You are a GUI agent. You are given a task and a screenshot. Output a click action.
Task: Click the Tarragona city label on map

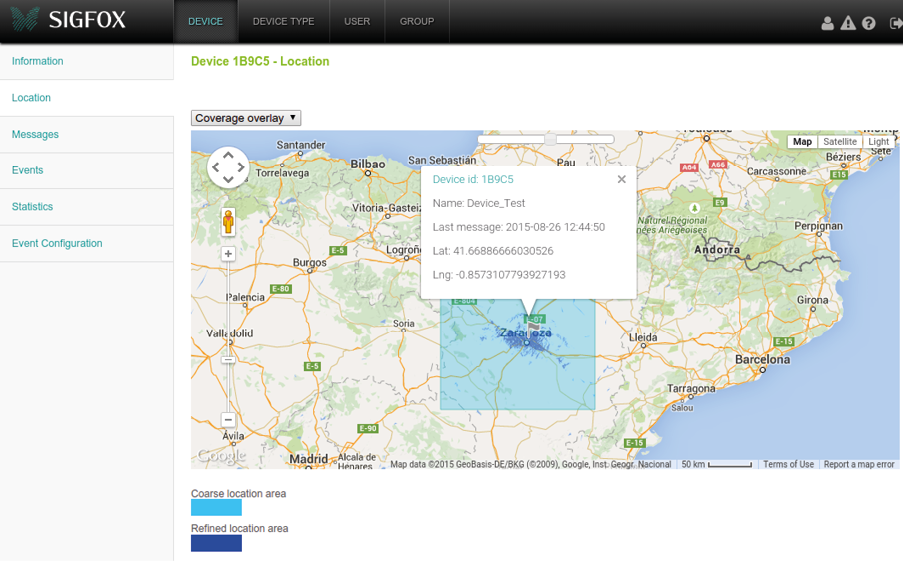pos(691,389)
